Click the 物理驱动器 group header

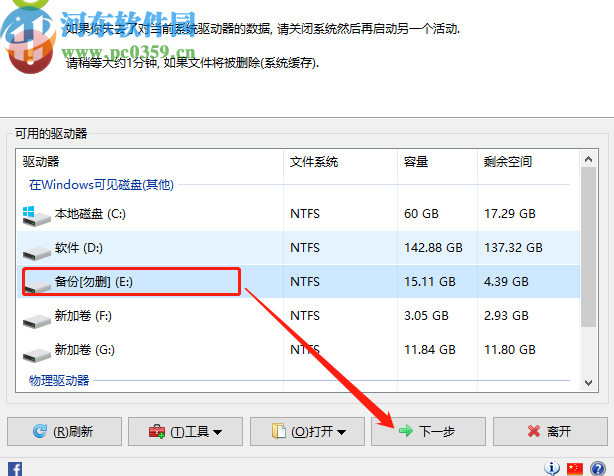(59, 380)
